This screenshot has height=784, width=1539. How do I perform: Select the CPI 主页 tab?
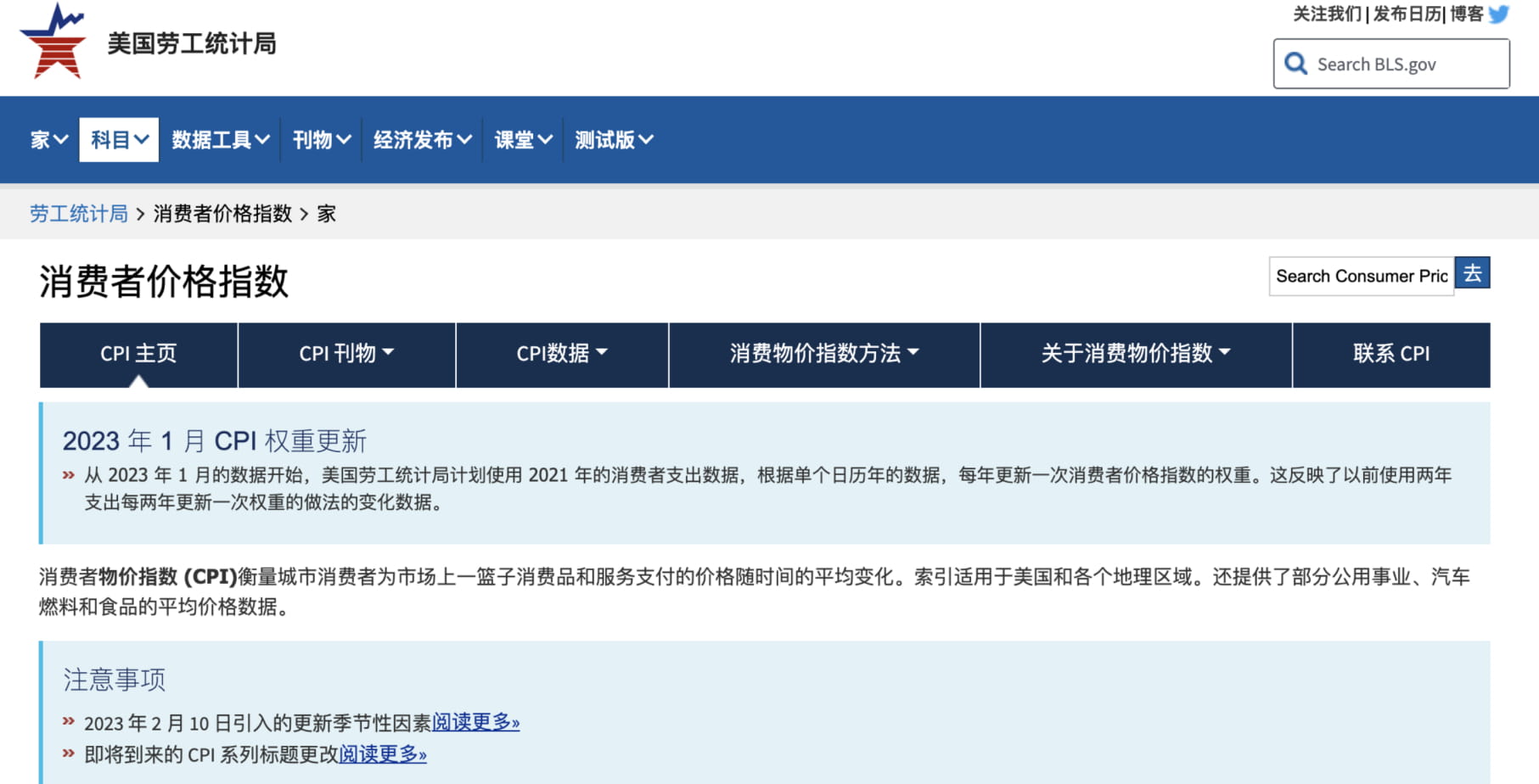(138, 354)
